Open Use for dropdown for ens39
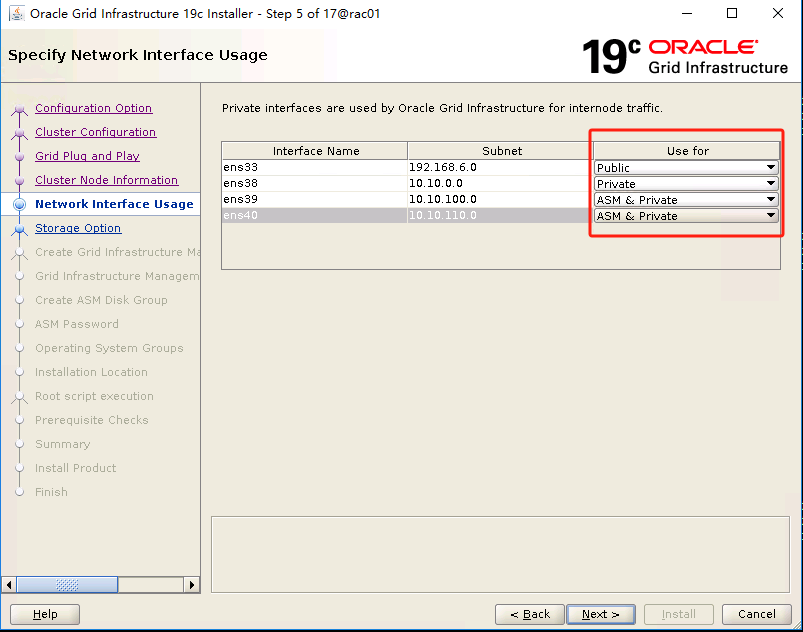Screen dimensions: 803x632 [686, 199]
